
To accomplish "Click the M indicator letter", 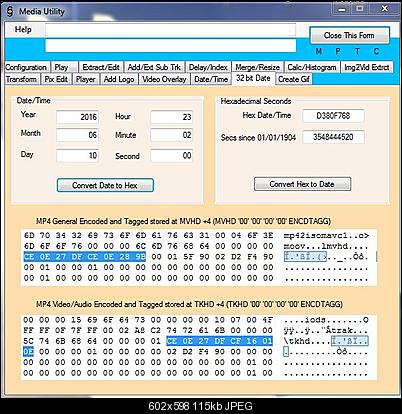I will point(319,51).
